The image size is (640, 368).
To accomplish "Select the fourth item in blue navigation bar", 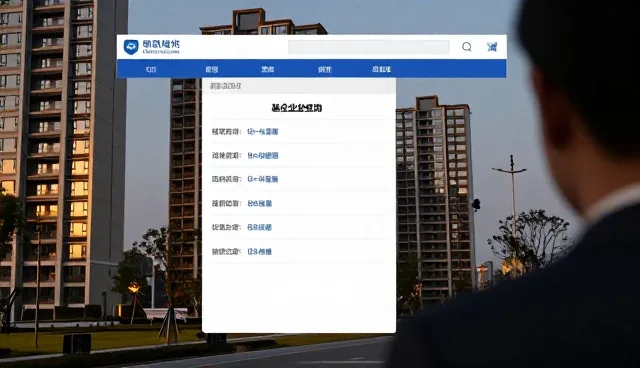I will [325, 69].
